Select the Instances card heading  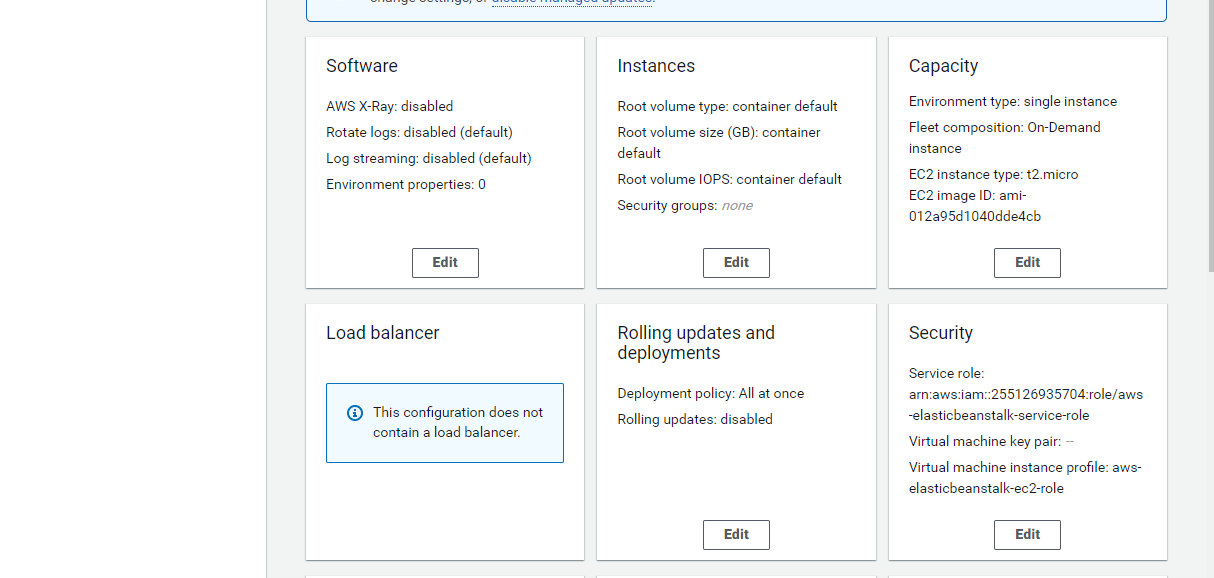tap(656, 66)
